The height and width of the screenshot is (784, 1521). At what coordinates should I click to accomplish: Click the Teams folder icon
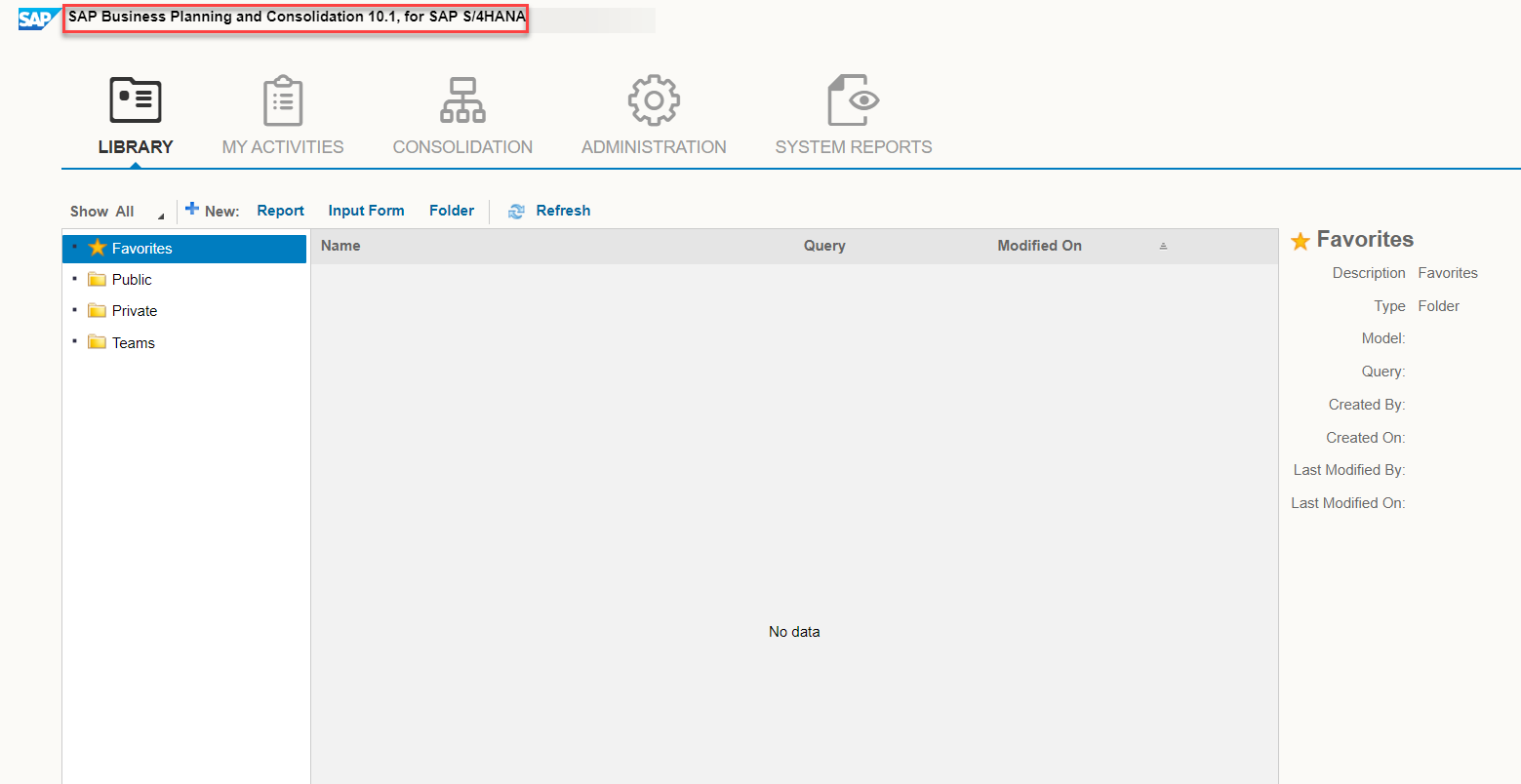[x=97, y=342]
